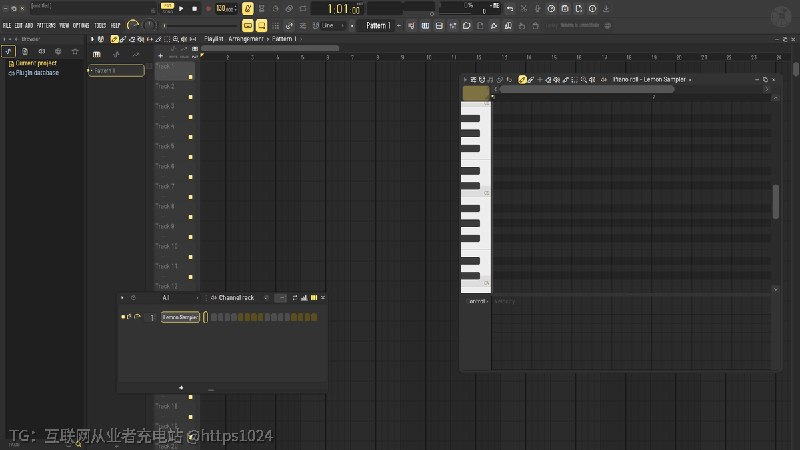Viewport: 800px width, 450px height.
Task: Arm the Record button
Action: click(208, 9)
